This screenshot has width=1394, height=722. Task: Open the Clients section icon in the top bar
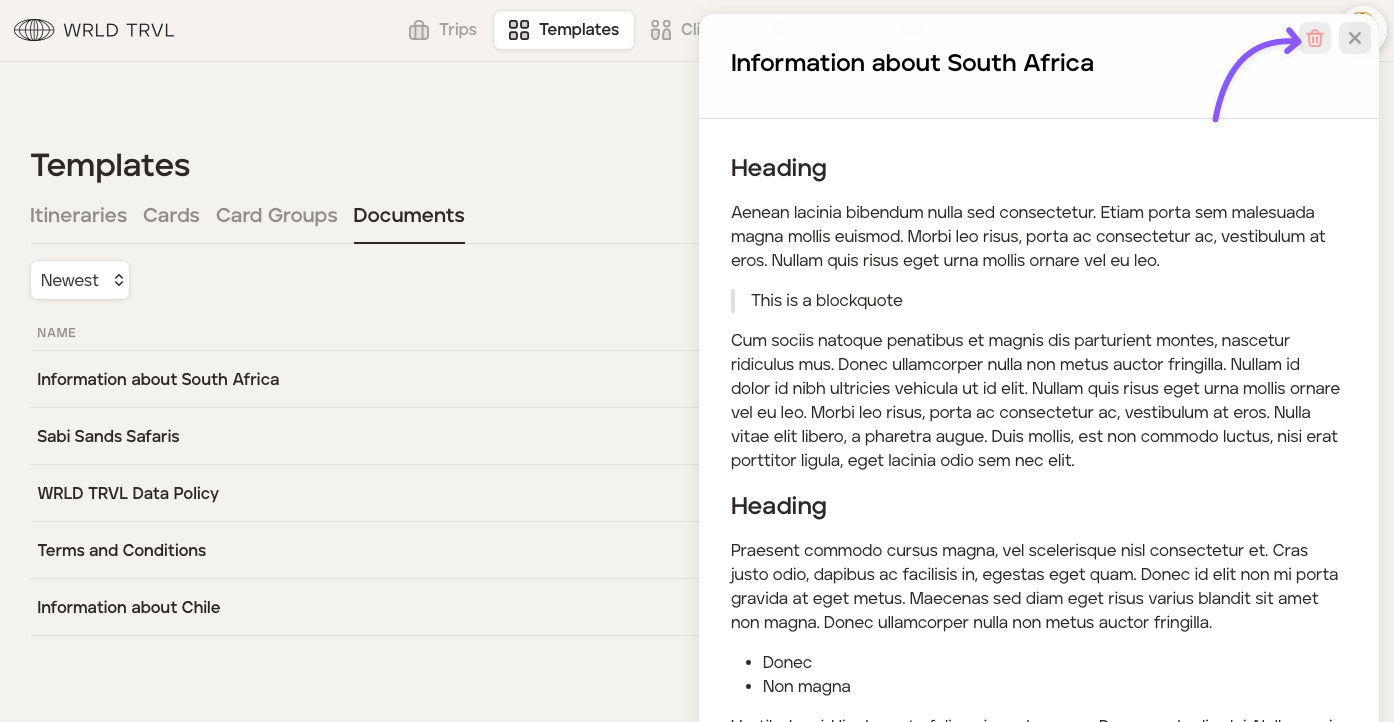[x=661, y=30]
